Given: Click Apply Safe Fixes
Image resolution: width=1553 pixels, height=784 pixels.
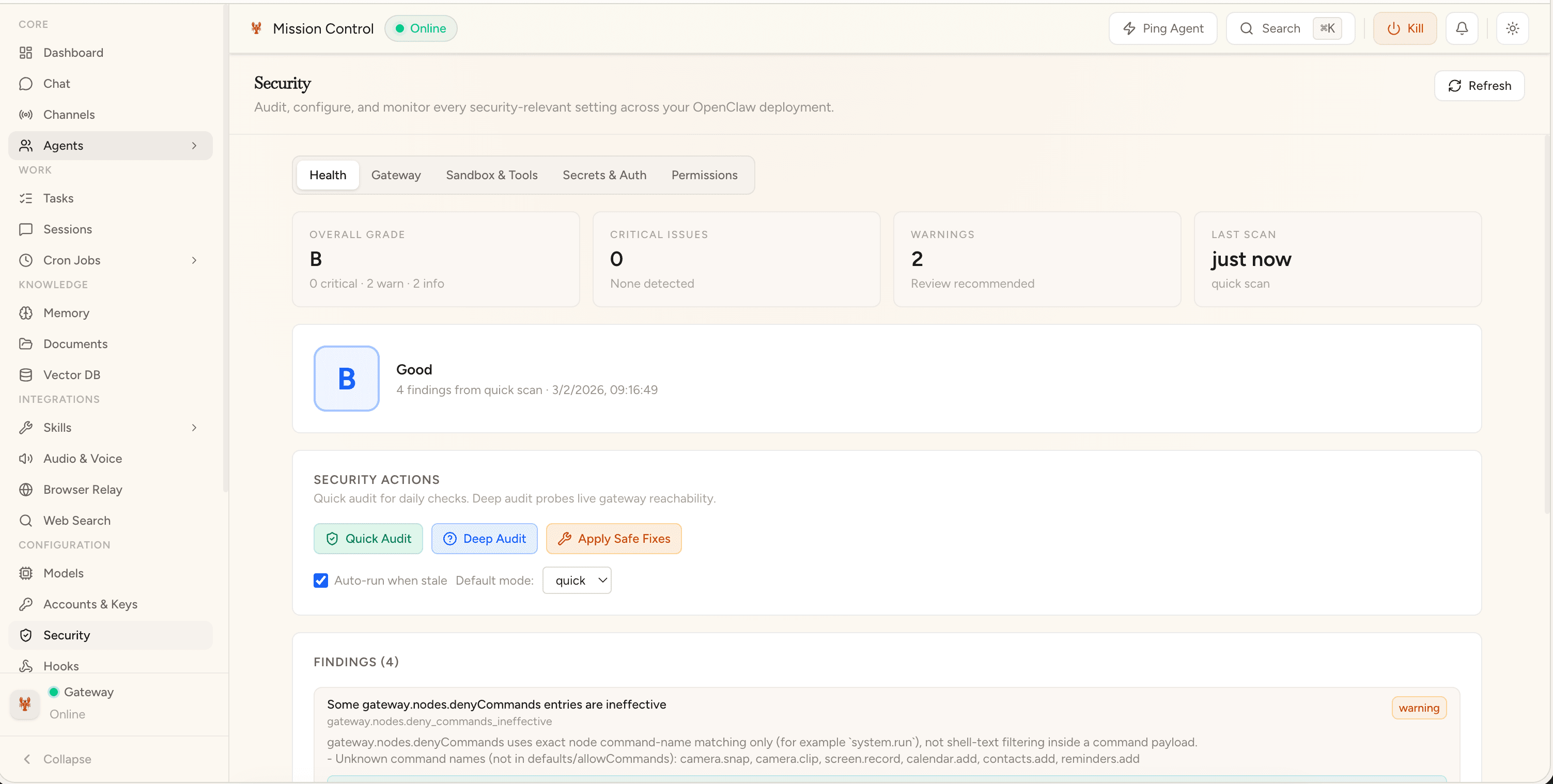Looking at the screenshot, I should pos(614,538).
